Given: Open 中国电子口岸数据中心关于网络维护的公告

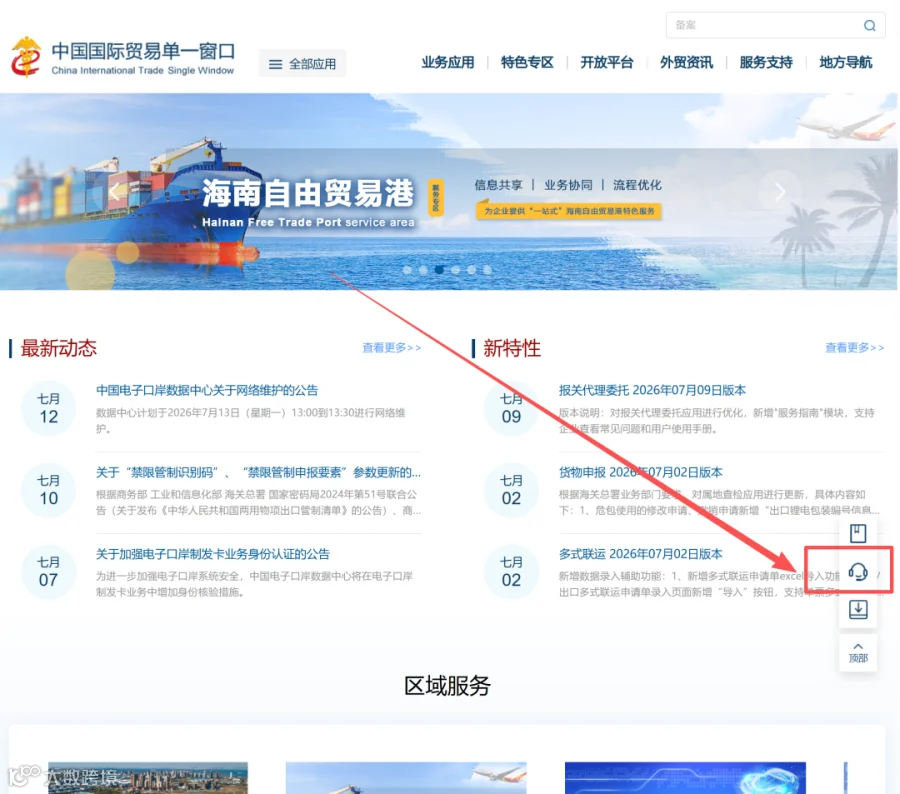Looking at the screenshot, I should 207,390.
